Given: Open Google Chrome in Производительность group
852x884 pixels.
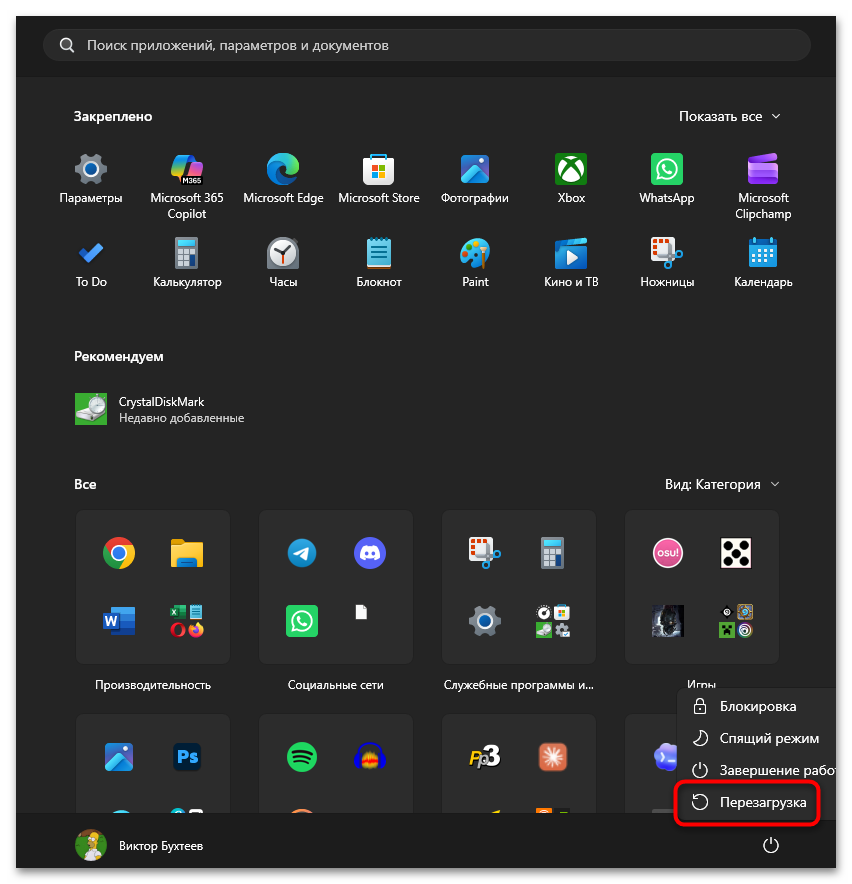Looking at the screenshot, I should [x=119, y=553].
